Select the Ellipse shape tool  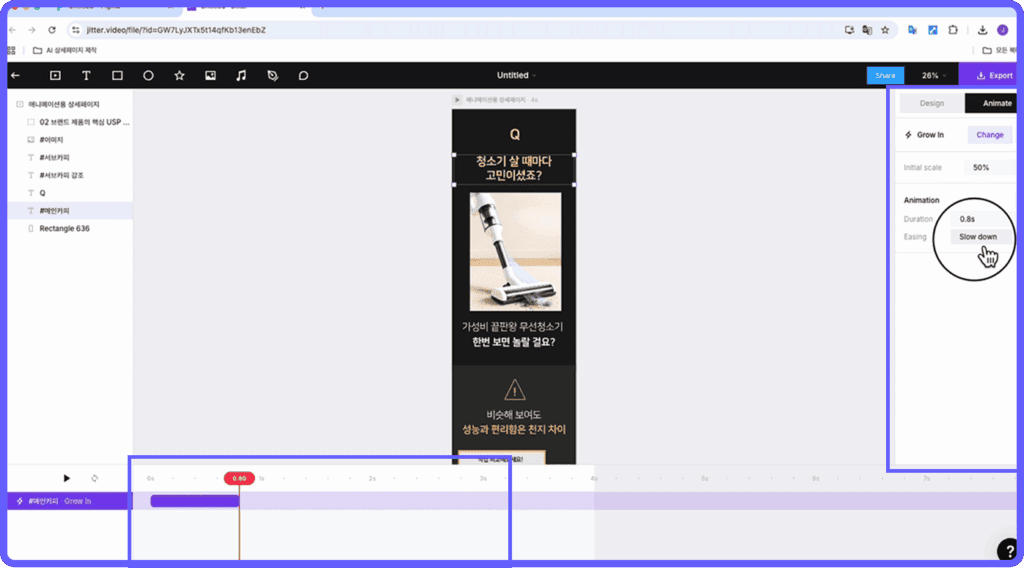click(148, 75)
